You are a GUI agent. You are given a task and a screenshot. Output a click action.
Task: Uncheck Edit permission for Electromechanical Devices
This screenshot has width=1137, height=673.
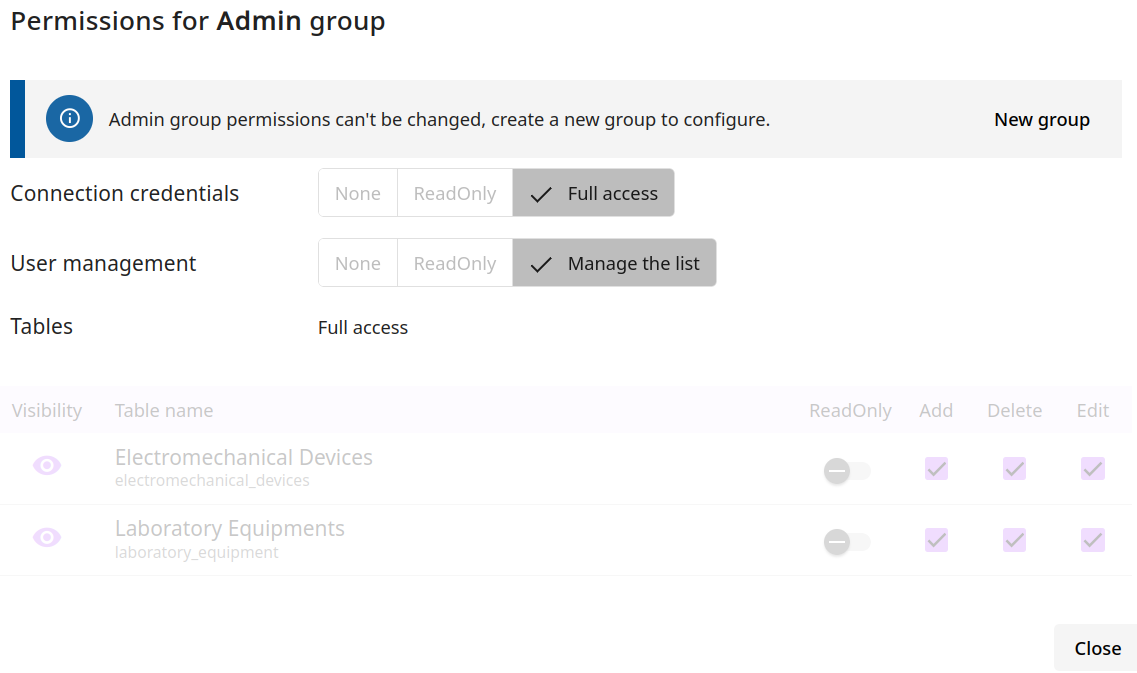coord(1092,468)
